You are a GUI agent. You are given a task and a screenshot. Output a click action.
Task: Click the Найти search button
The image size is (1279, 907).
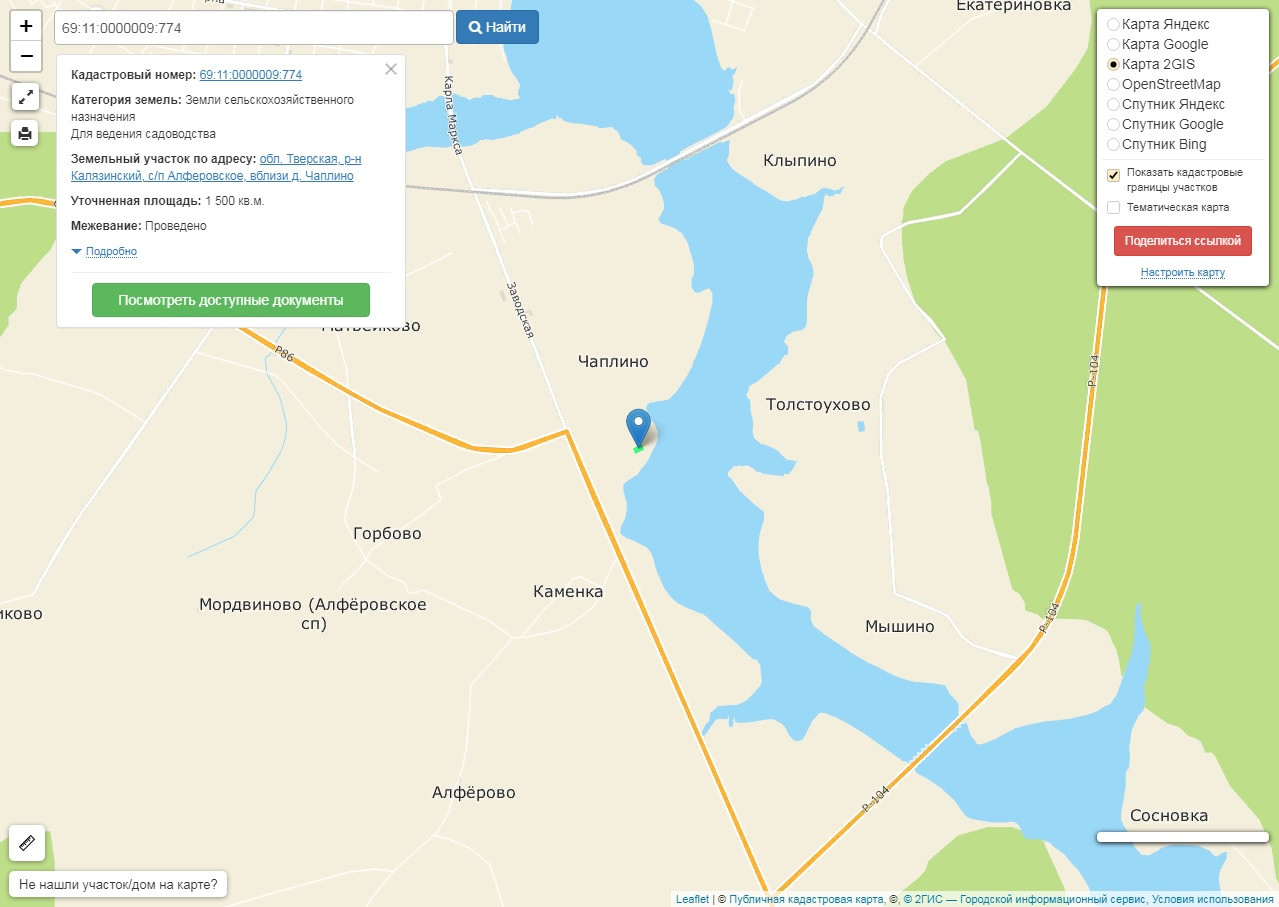(497, 27)
